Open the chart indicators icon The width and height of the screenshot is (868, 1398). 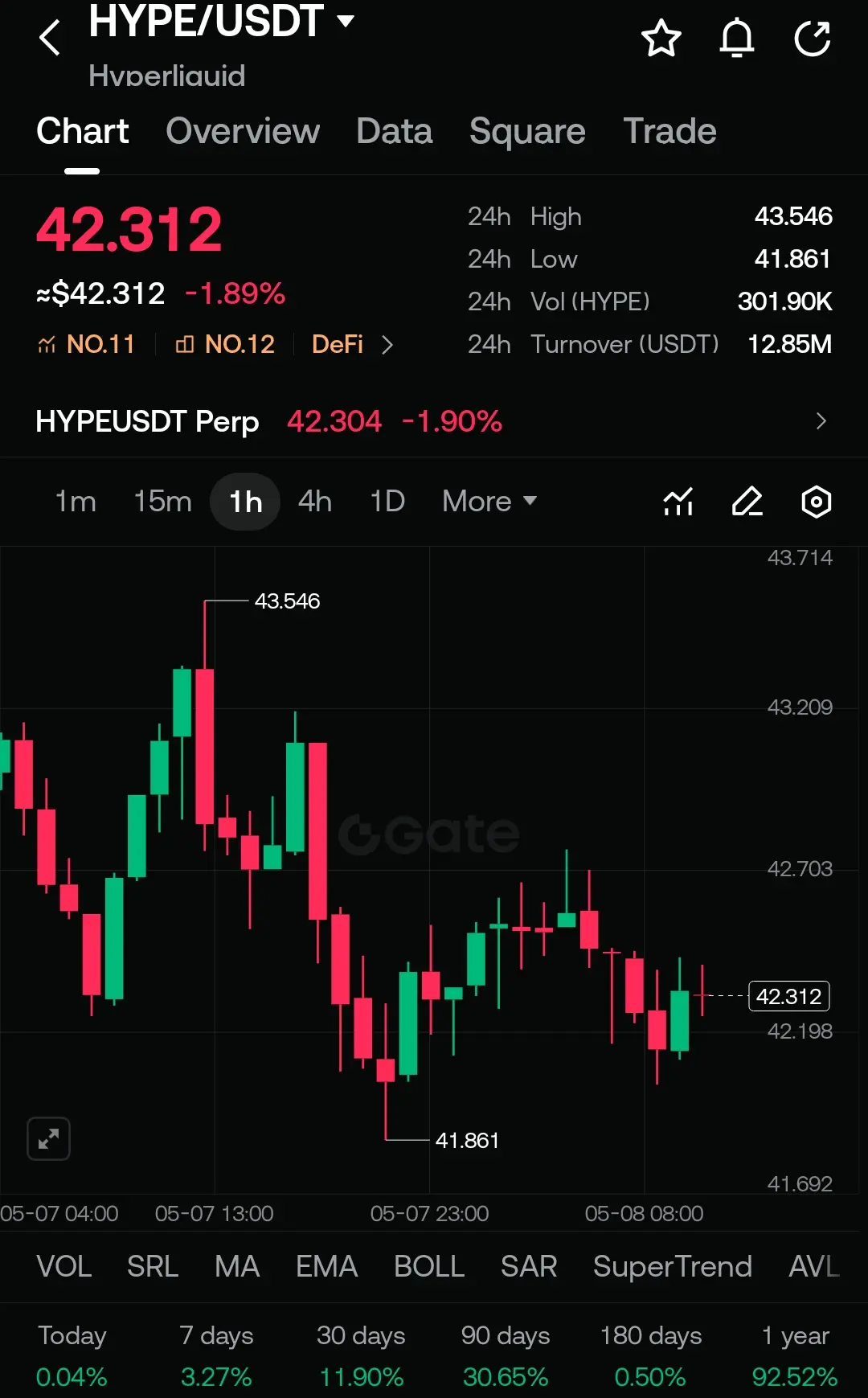point(678,502)
